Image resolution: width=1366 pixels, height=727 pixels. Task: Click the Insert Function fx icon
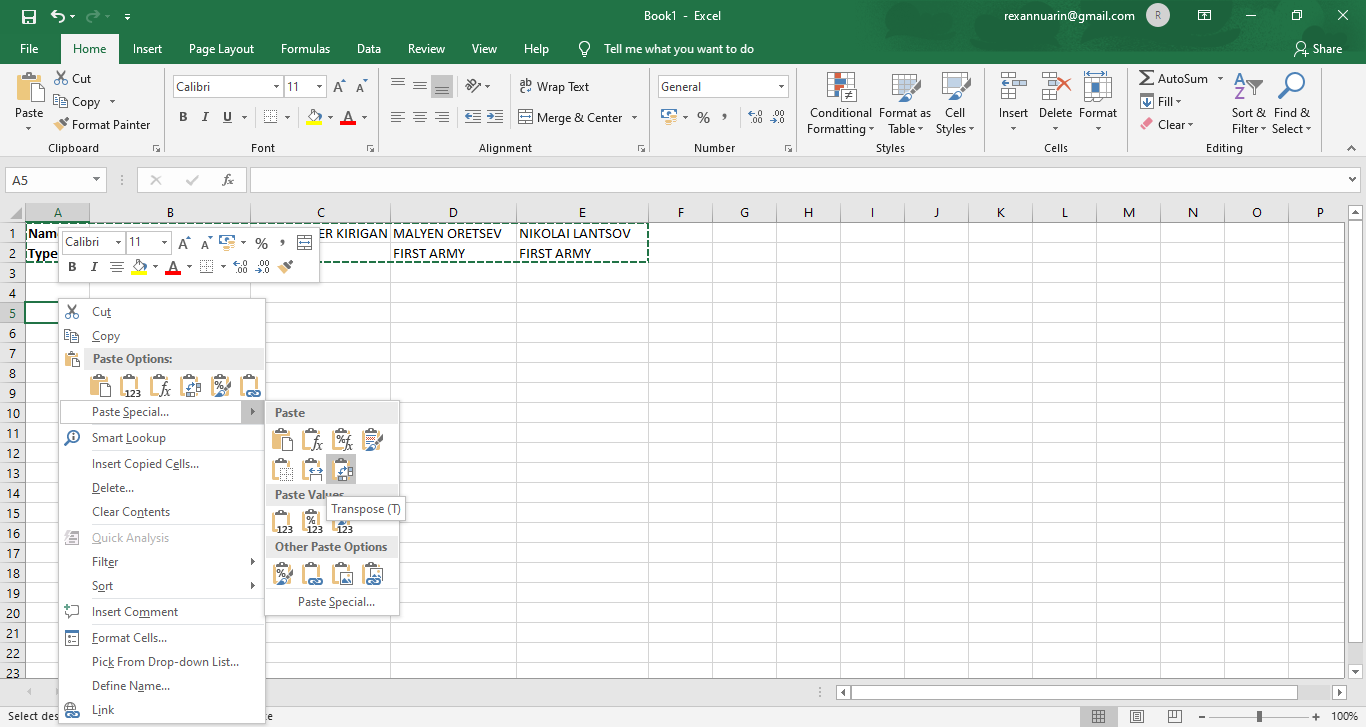click(x=228, y=180)
